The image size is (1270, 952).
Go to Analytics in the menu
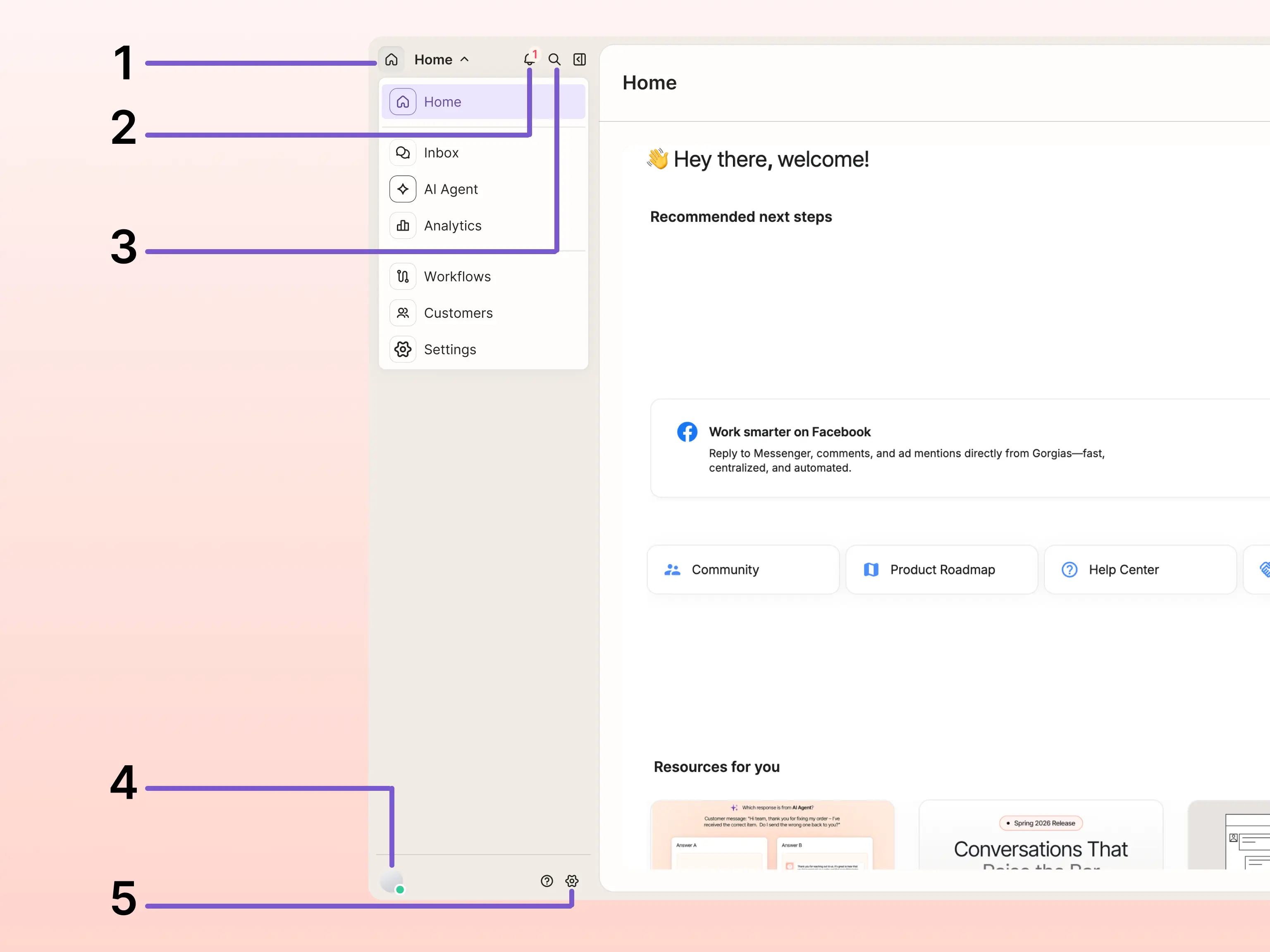coord(483,226)
